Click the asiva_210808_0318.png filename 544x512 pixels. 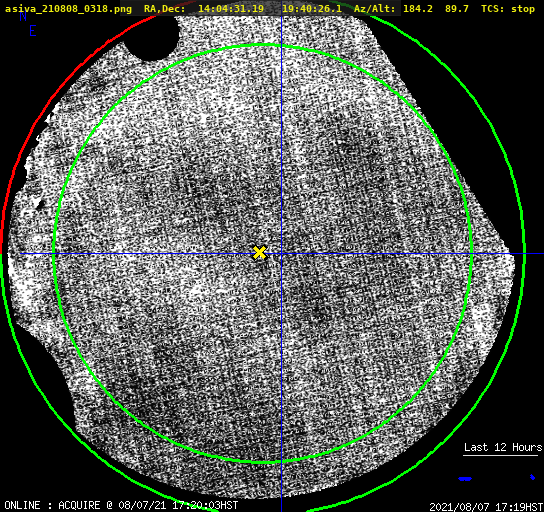[x=68, y=9]
